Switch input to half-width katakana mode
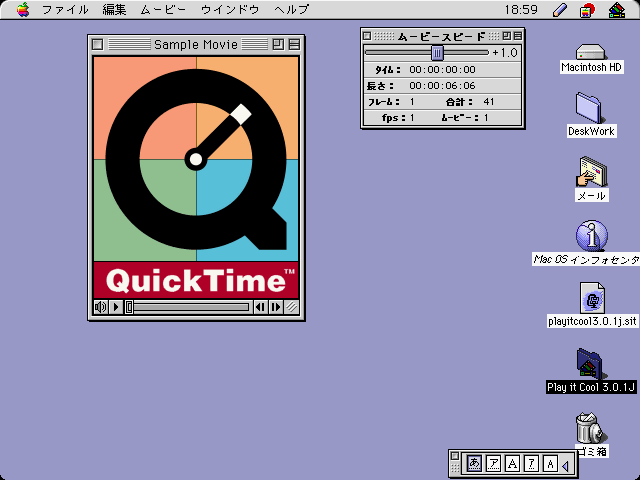The height and width of the screenshot is (480, 640). [x=531, y=464]
